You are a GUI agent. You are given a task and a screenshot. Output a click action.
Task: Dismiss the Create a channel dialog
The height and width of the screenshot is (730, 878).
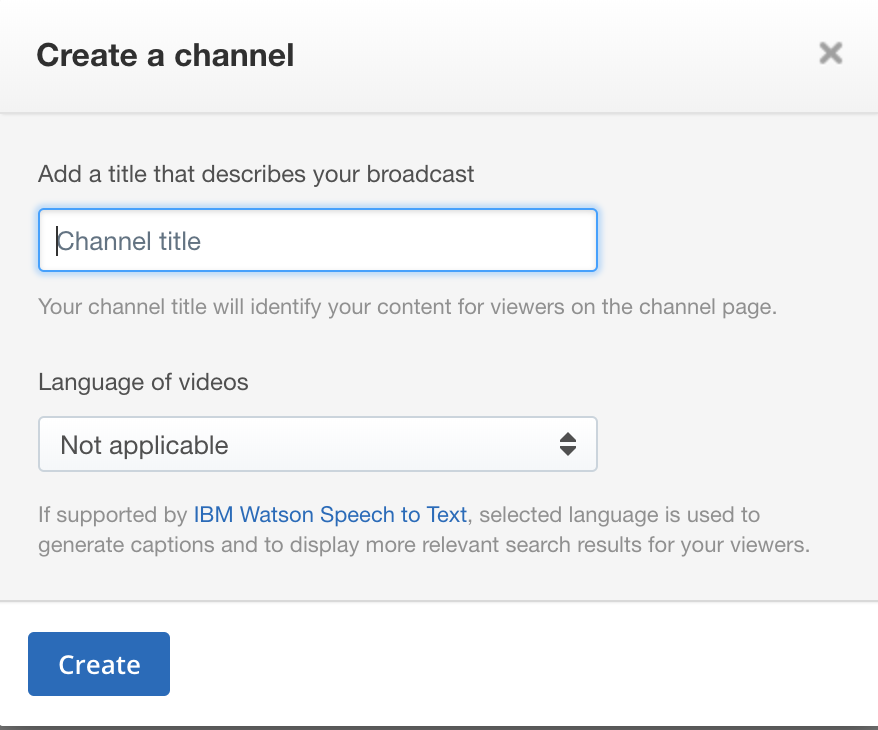[830, 54]
